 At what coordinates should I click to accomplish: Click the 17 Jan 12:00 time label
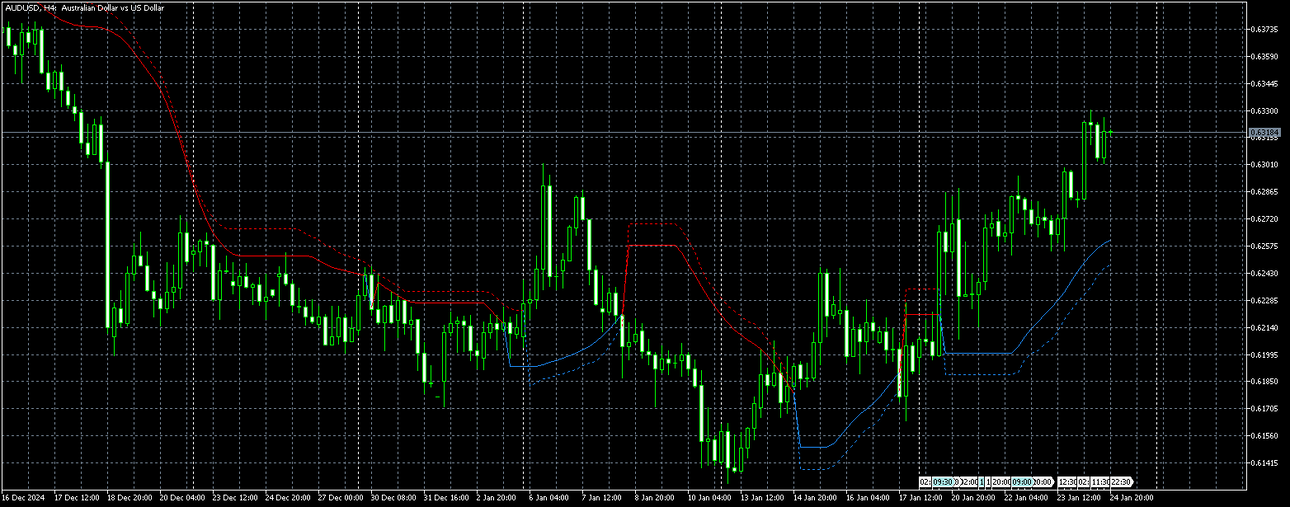(x=919, y=497)
